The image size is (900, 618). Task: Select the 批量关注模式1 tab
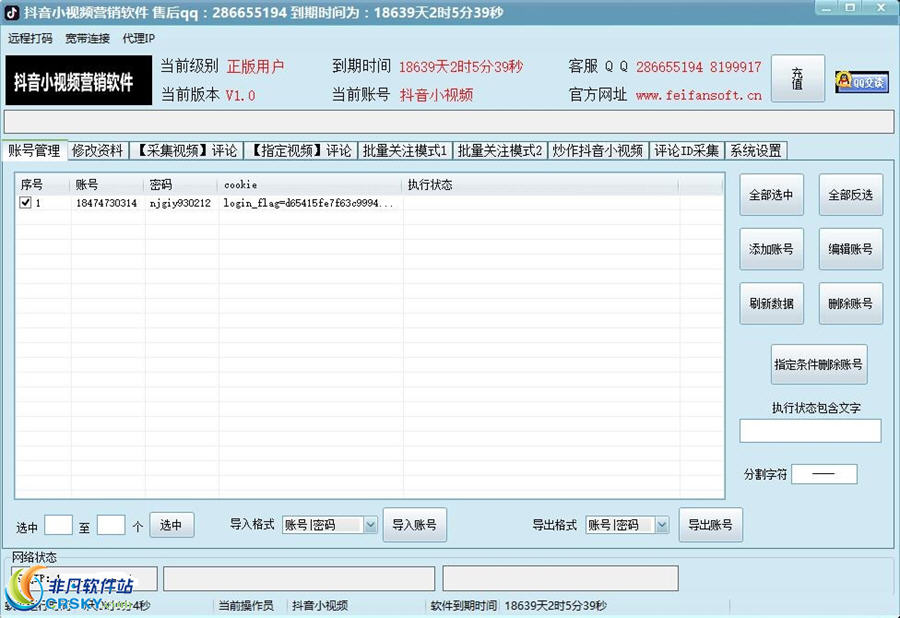[x=405, y=151]
